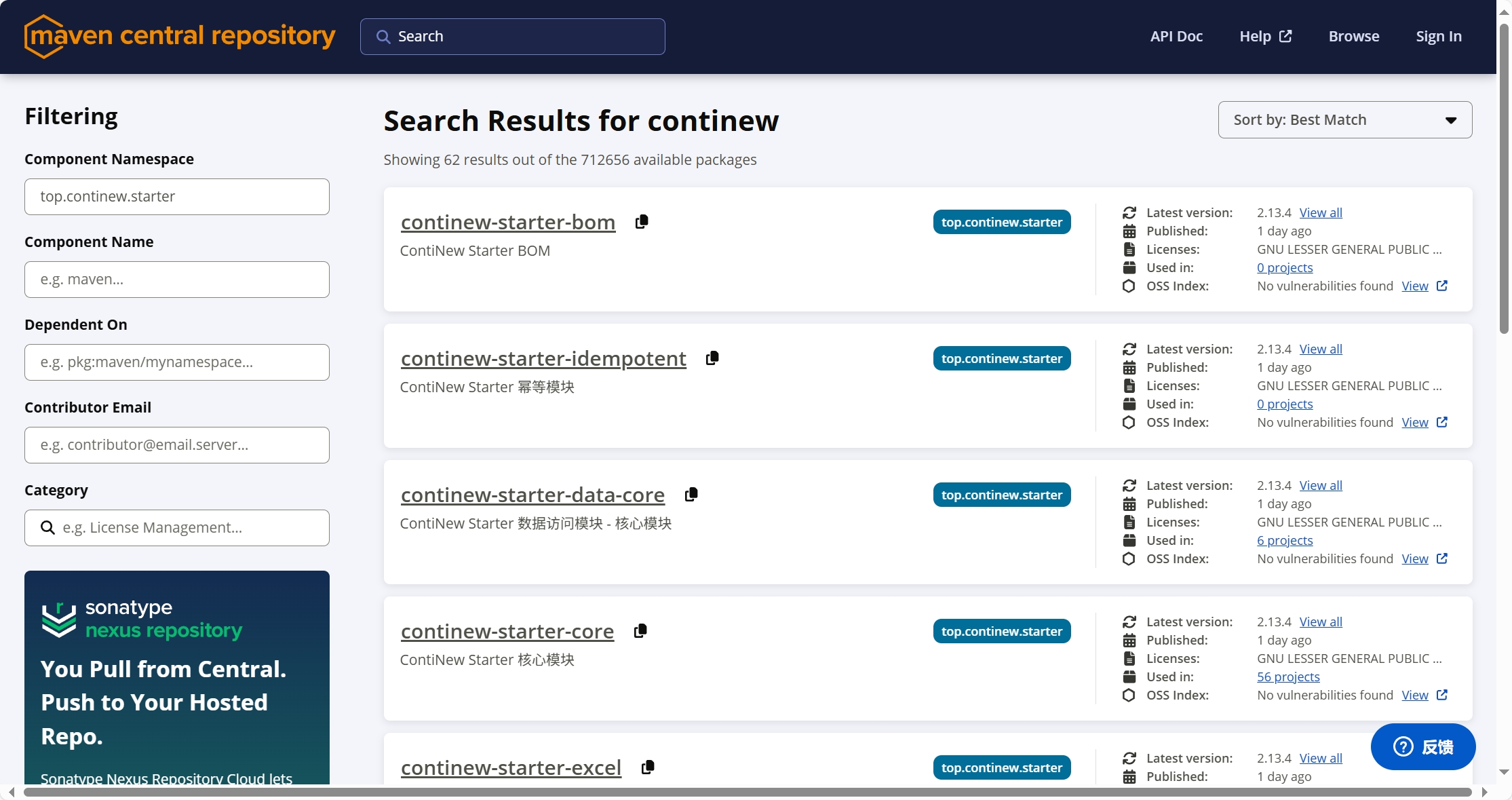
Task: Click the Dependent On input field
Action: coord(177,362)
